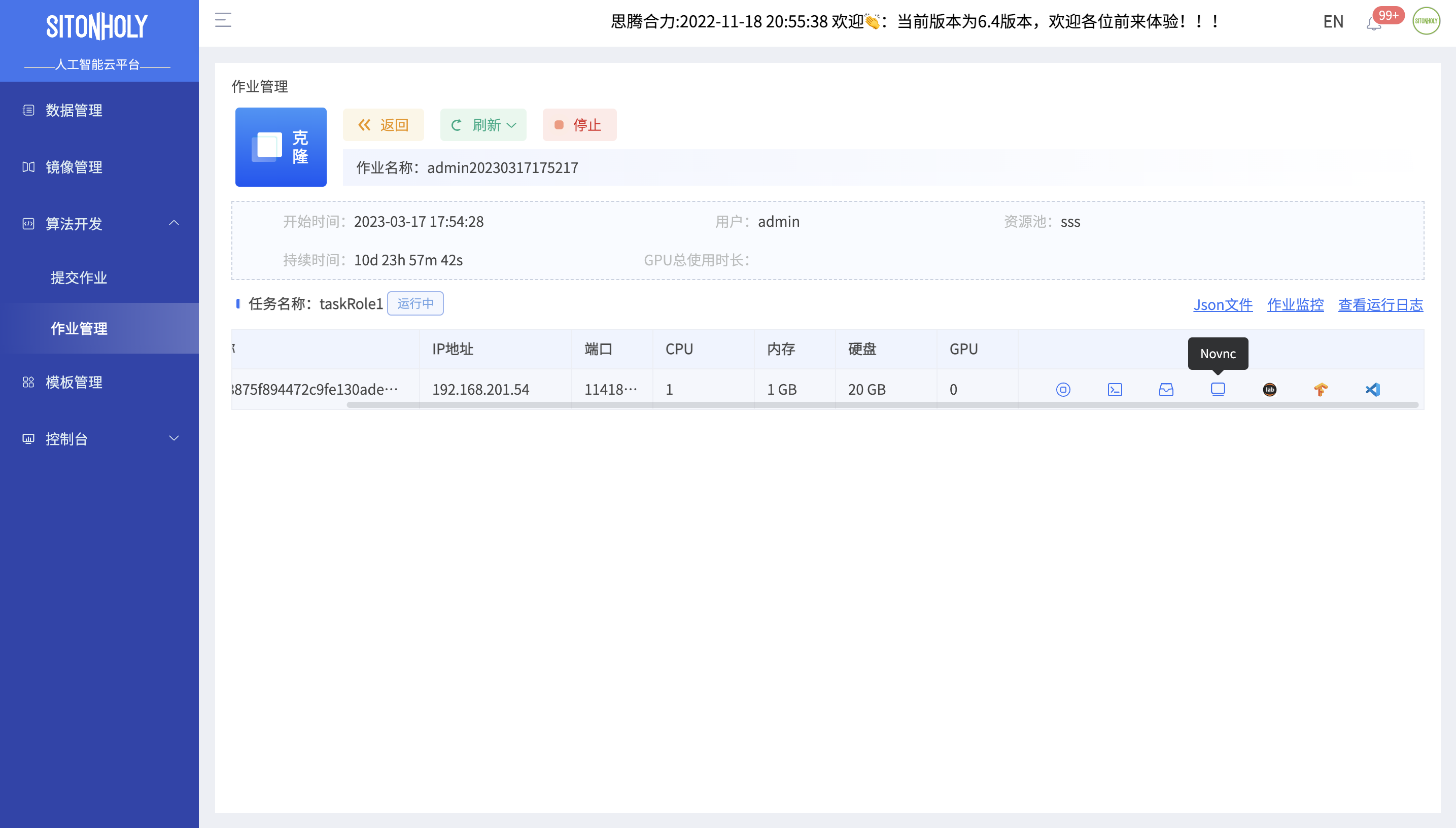The image size is (1456, 828).
Task: Click the container ID 875f894472c9fe130ade…
Action: [x=315, y=390]
